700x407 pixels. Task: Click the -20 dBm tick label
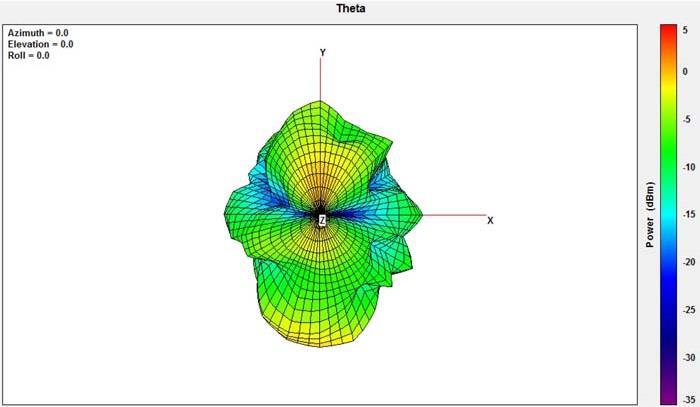(685, 262)
